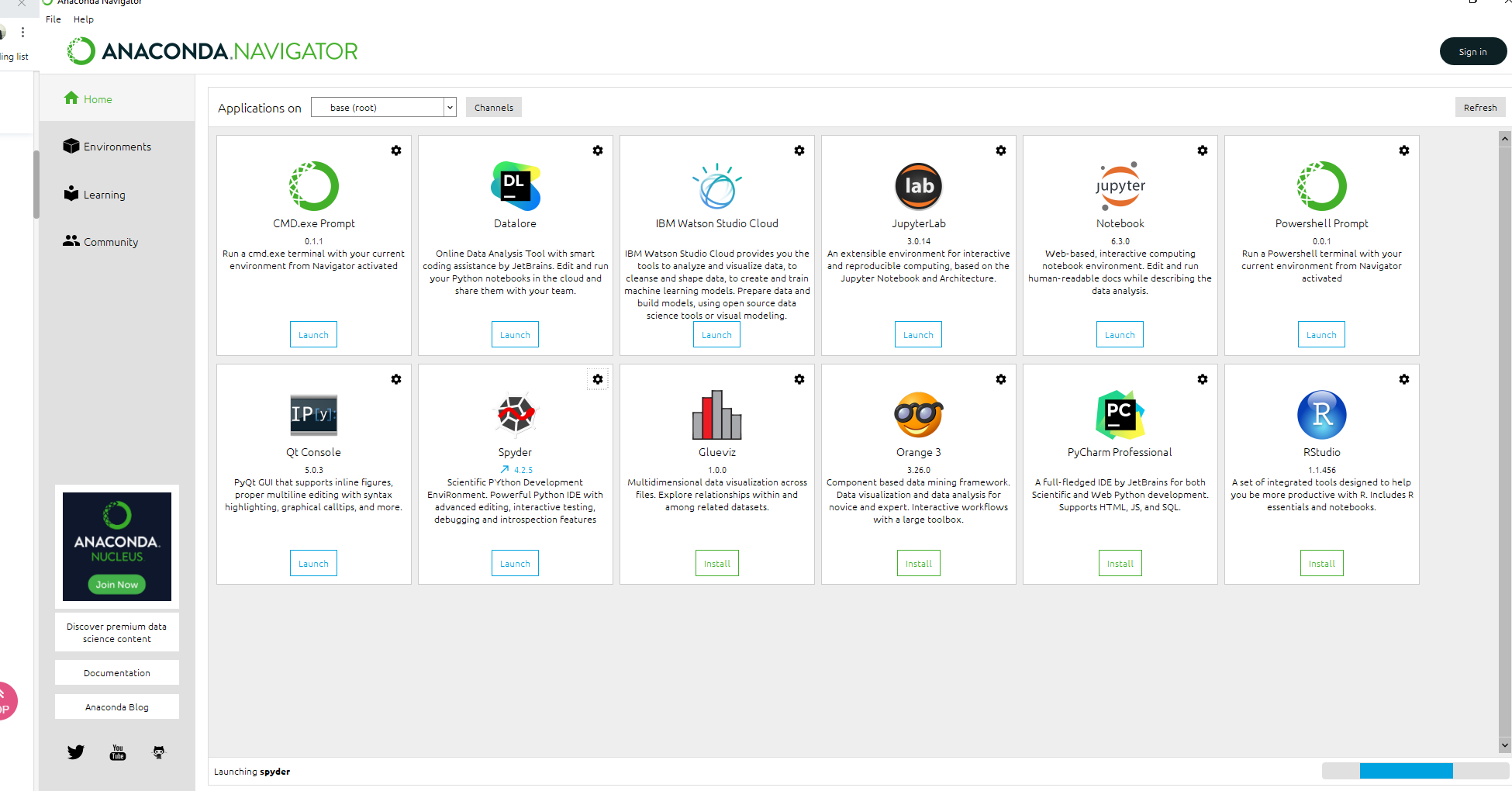Open the Channels button
This screenshot has width=1512, height=791.
[x=494, y=108]
